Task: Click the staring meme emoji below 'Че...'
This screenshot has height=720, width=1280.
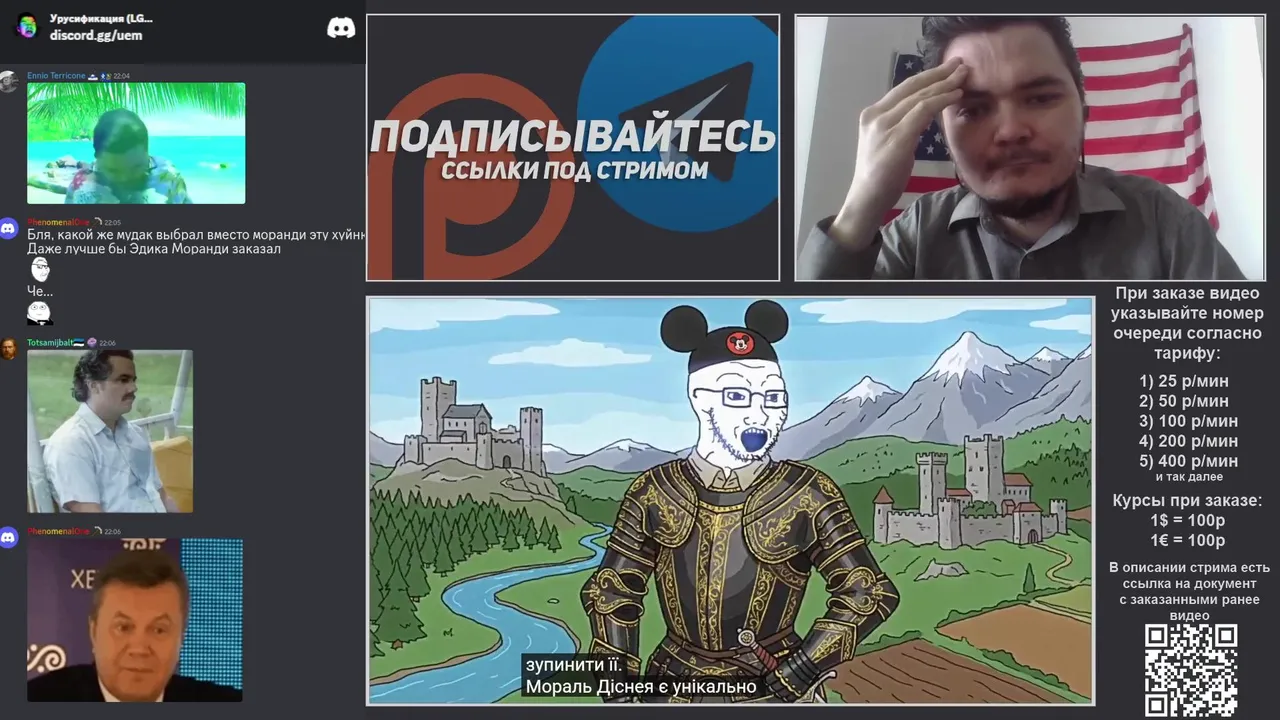Action: pyautogui.click(x=39, y=313)
